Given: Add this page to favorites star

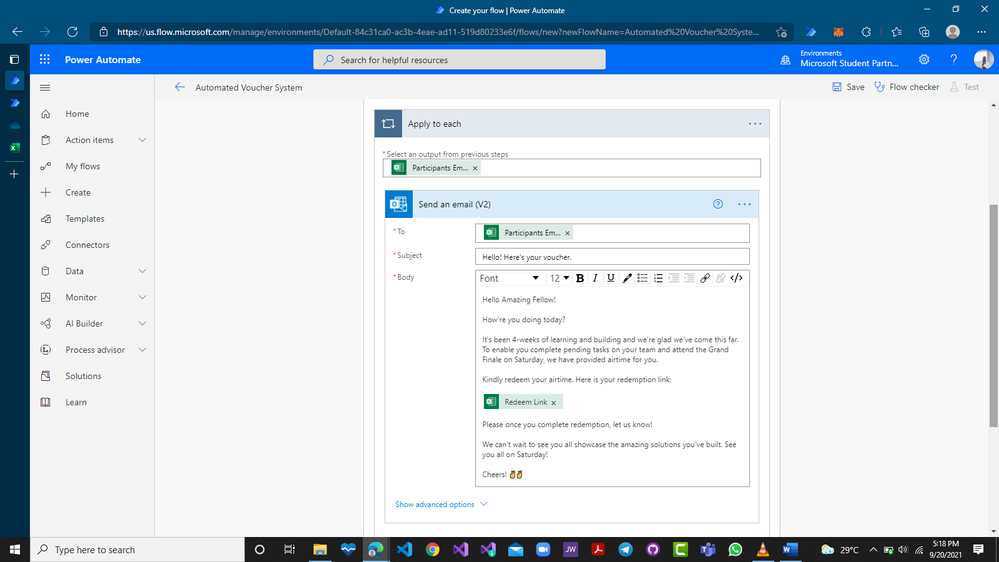Looking at the screenshot, I should (x=781, y=32).
